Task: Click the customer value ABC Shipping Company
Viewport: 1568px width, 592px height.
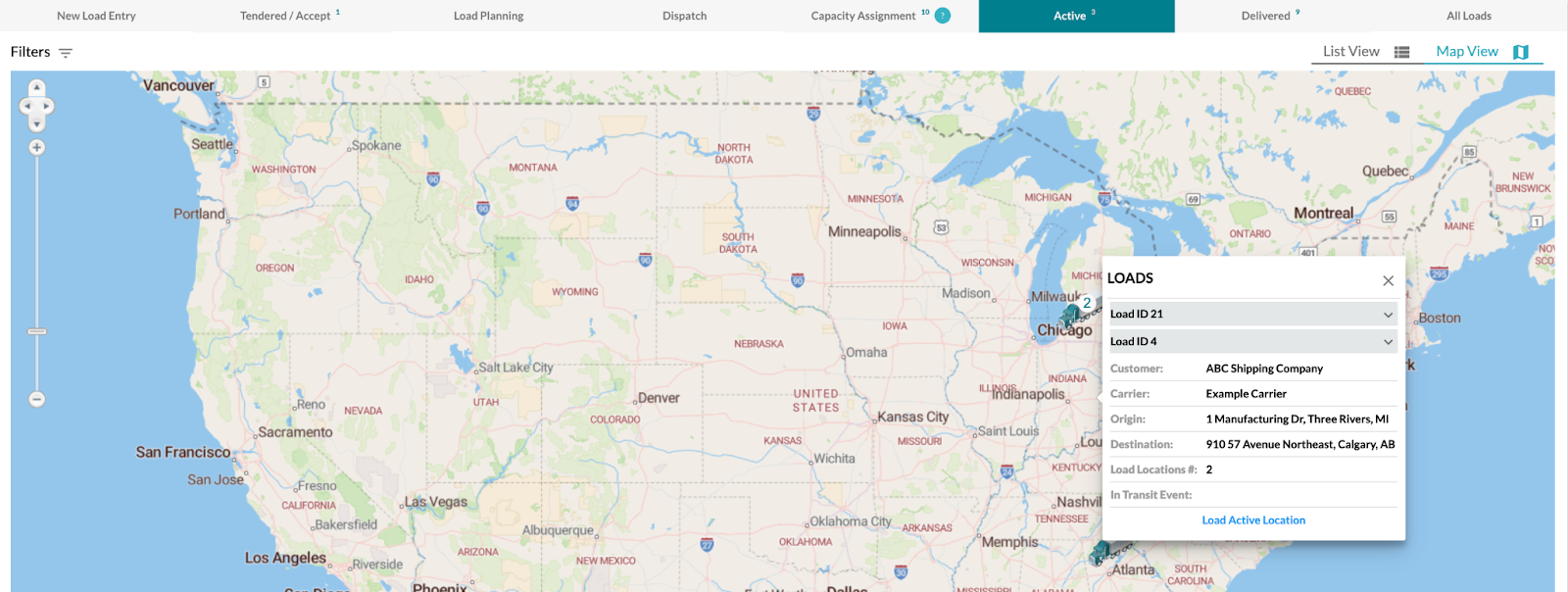Action: [1264, 369]
